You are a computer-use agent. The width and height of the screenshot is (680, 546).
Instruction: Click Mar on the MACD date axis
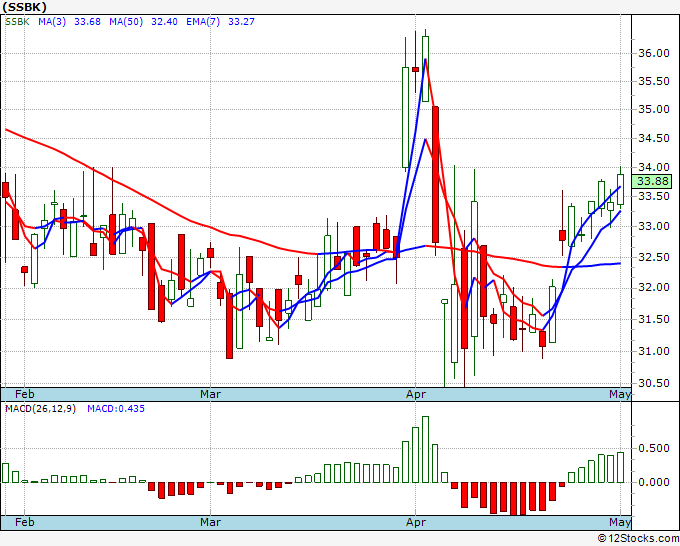click(210, 522)
